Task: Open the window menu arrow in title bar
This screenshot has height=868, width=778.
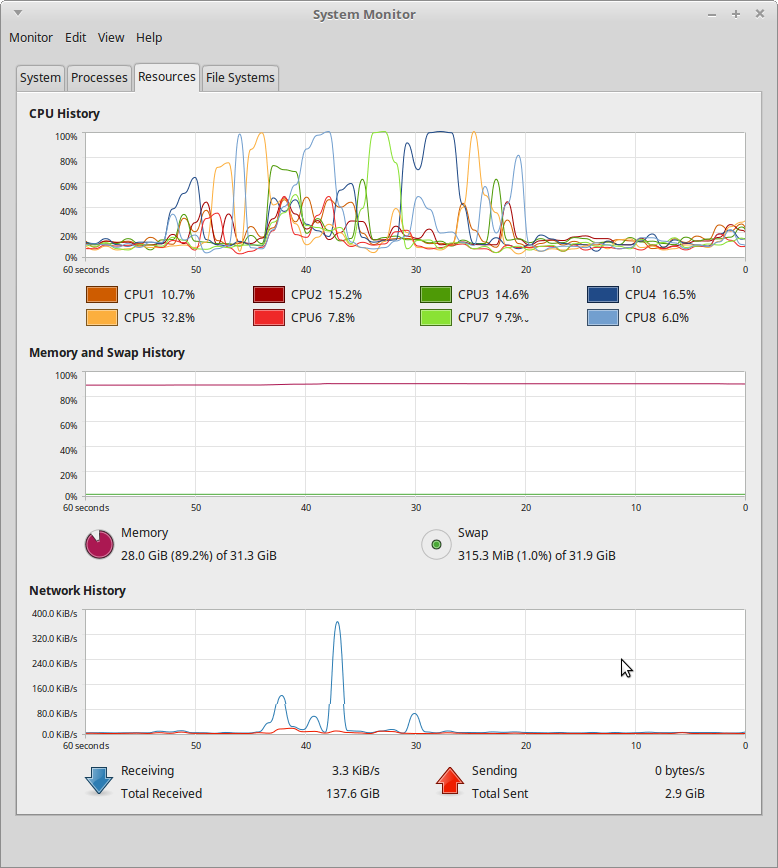Action: (18, 13)
